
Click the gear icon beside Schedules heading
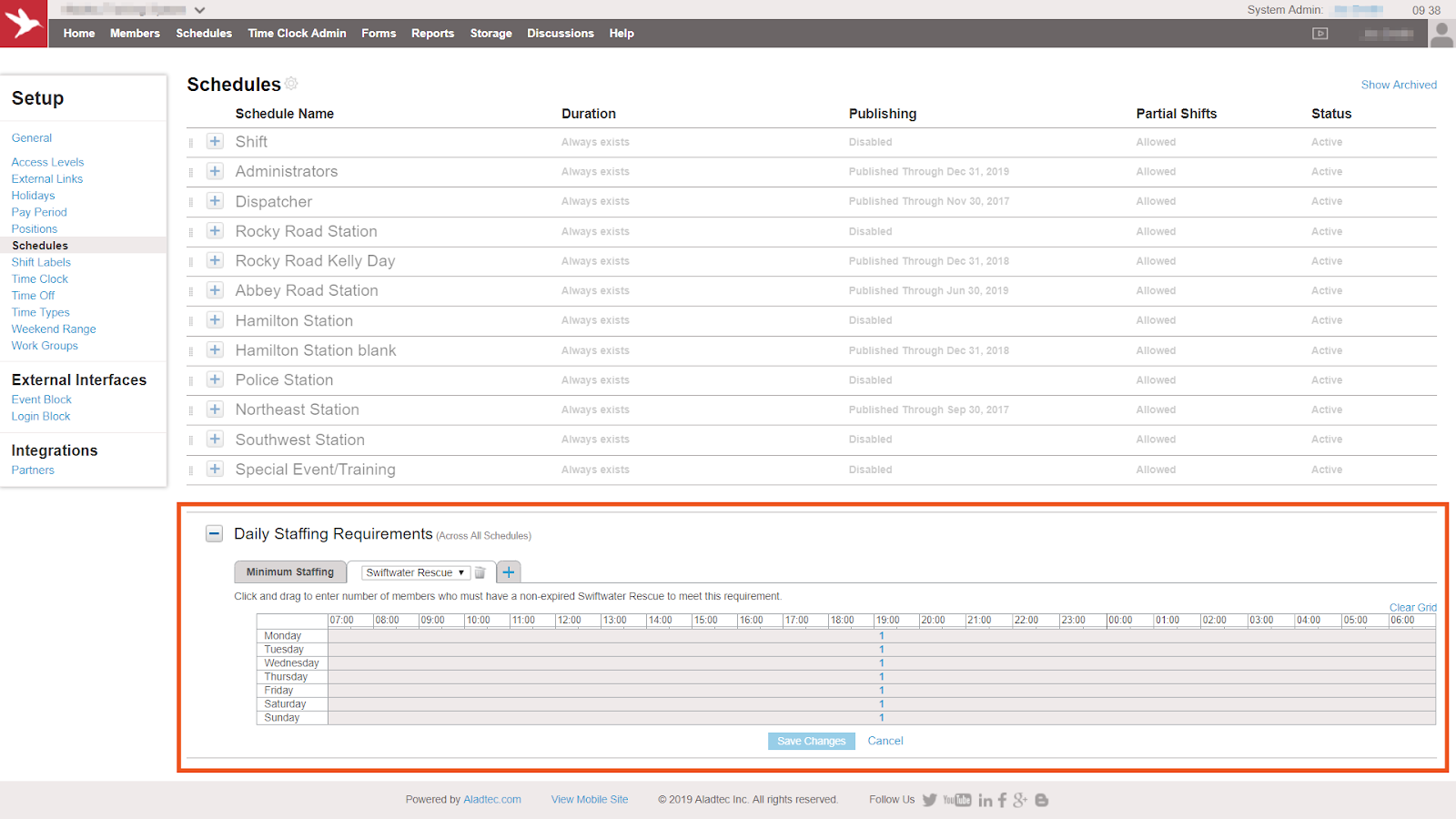click(x=291, y=84)
